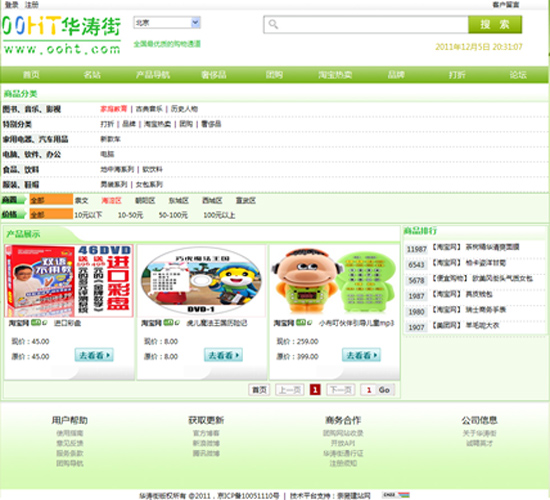
Task: Click the OOHT site logo
Action: point(61,35)
